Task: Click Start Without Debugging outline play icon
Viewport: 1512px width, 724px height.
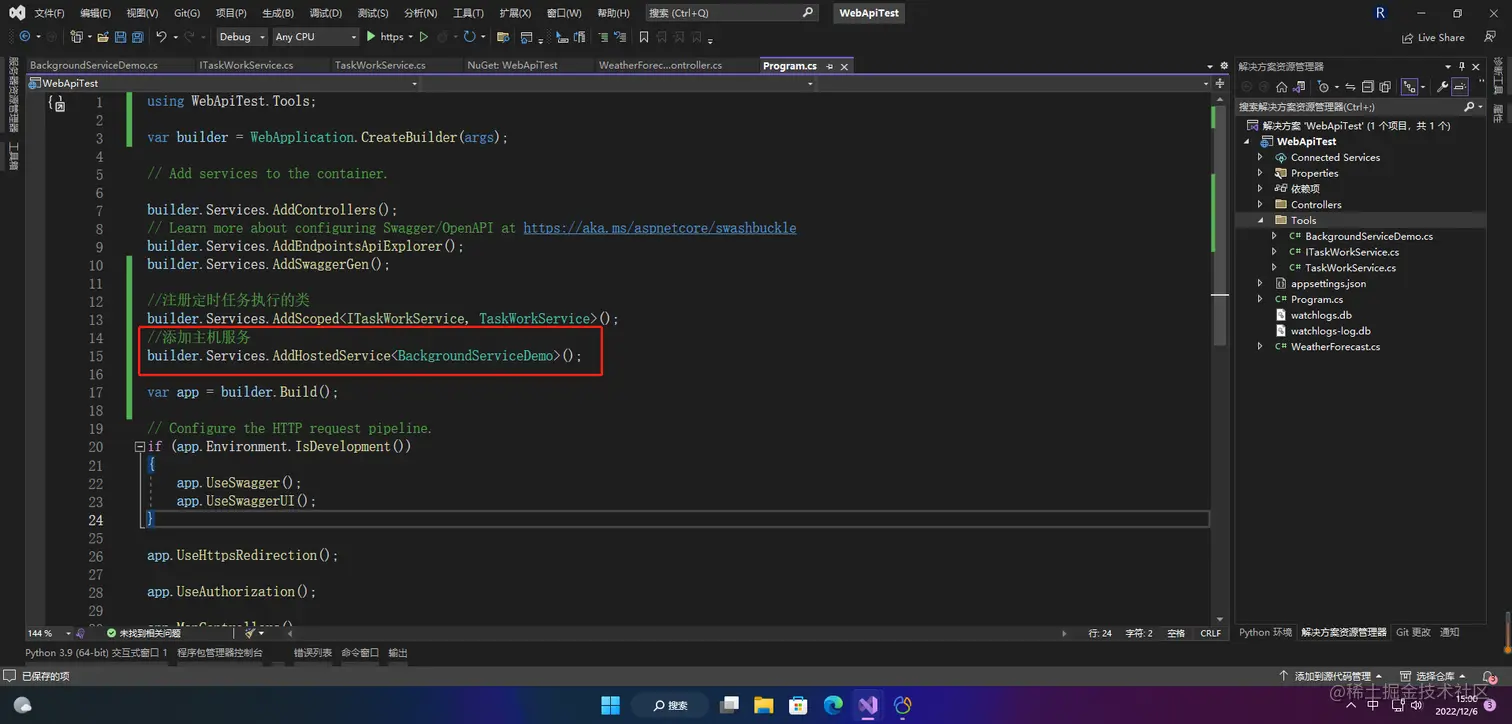Action: 424,37
